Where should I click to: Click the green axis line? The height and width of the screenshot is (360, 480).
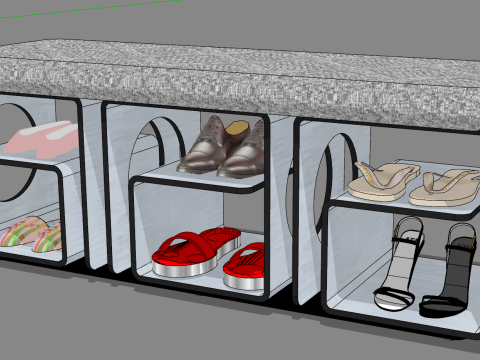coord(90,9)
